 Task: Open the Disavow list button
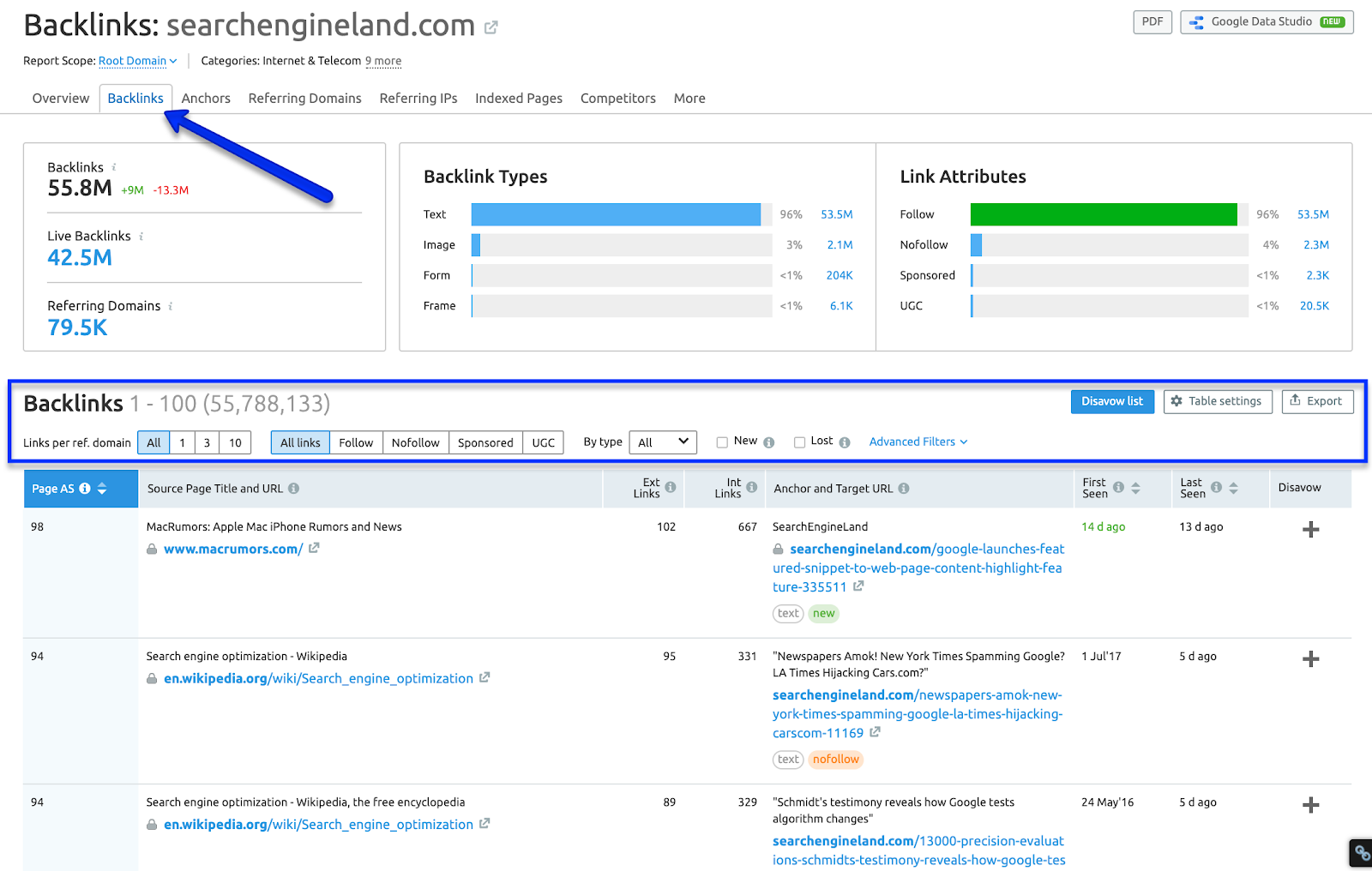click(x=1112, y=401)
